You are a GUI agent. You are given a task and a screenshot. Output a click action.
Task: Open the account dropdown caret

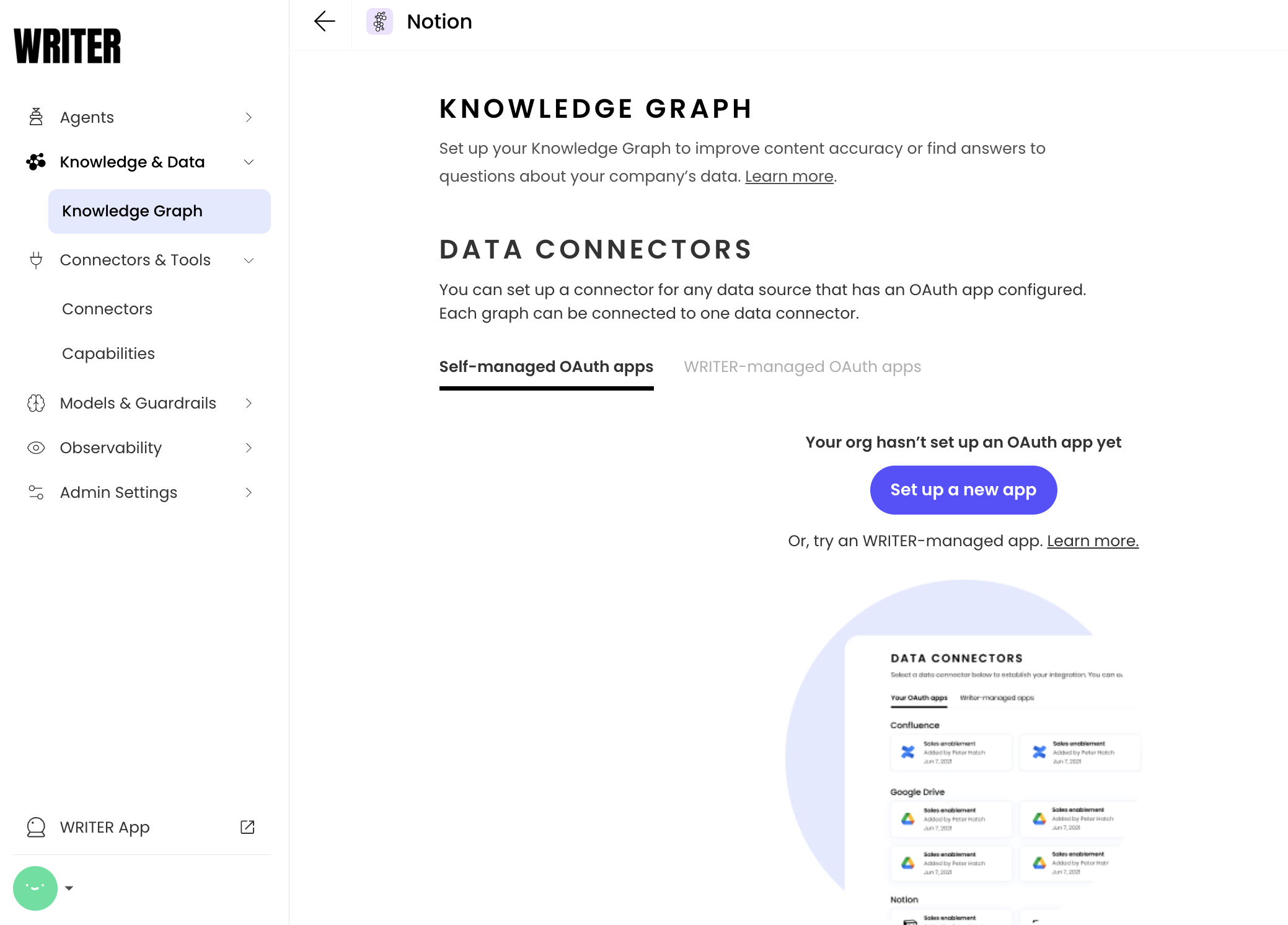tap(69, 888)
